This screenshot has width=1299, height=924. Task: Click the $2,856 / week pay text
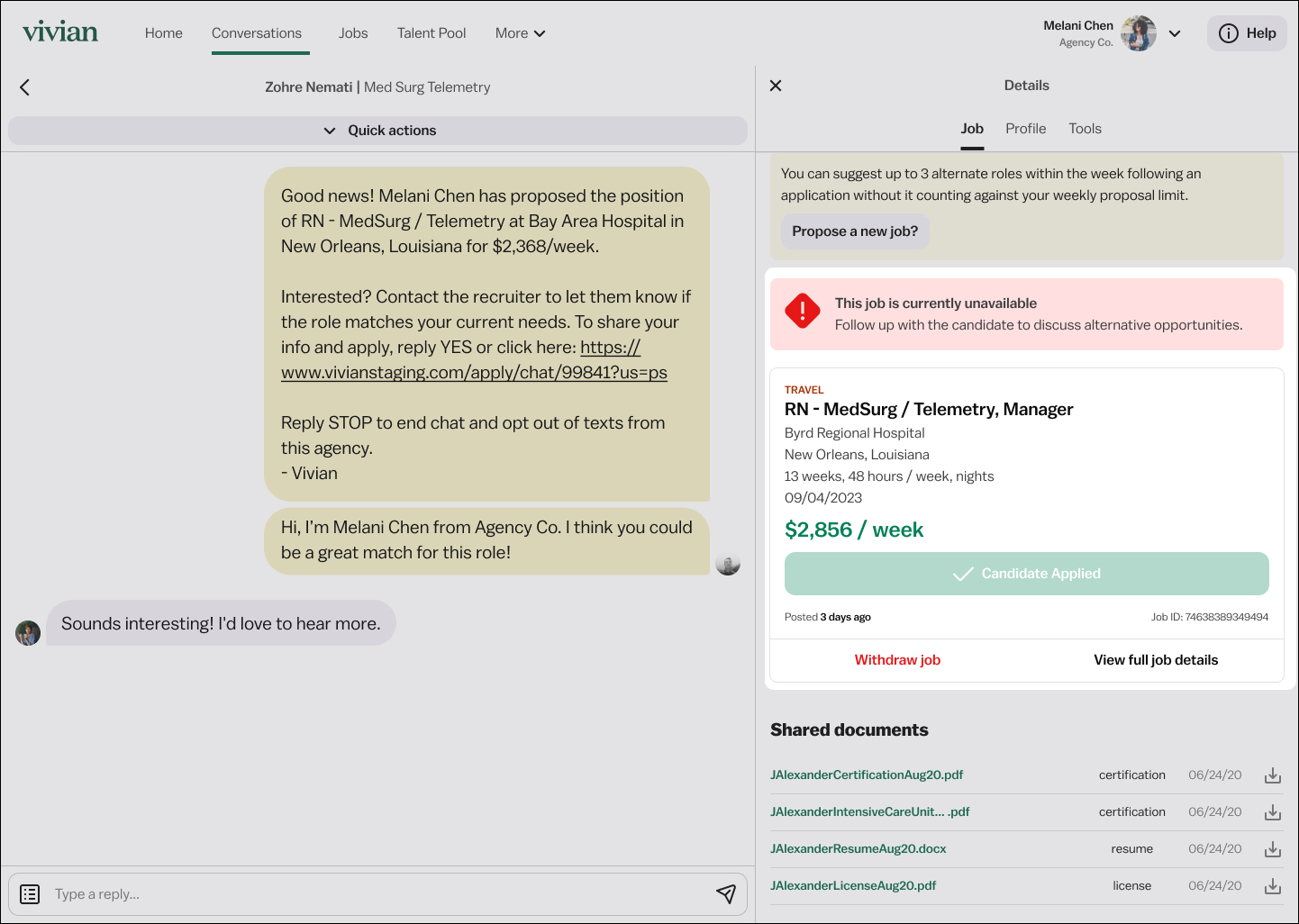click(854, 530)
